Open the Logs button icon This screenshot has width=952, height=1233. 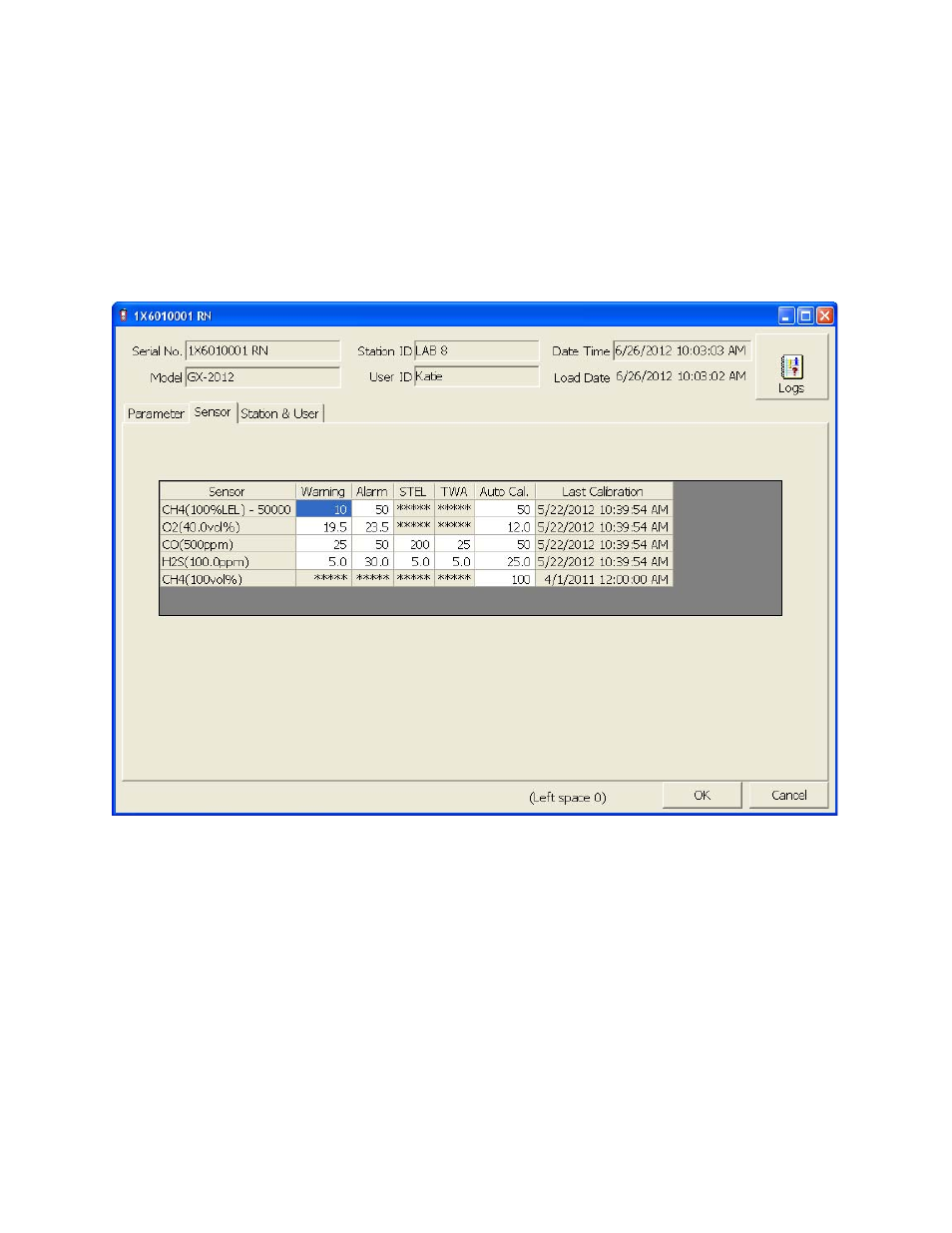(x=791, y=366)
